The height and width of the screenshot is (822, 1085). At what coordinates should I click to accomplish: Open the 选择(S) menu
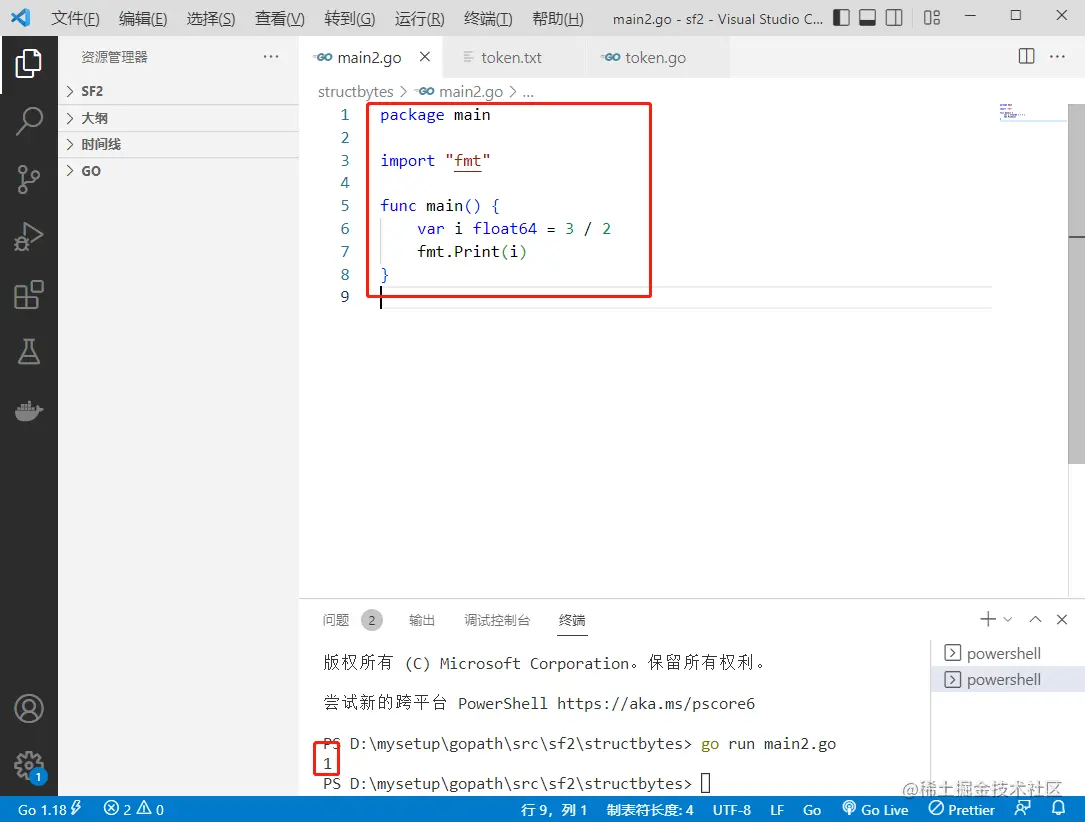[211, 19]
